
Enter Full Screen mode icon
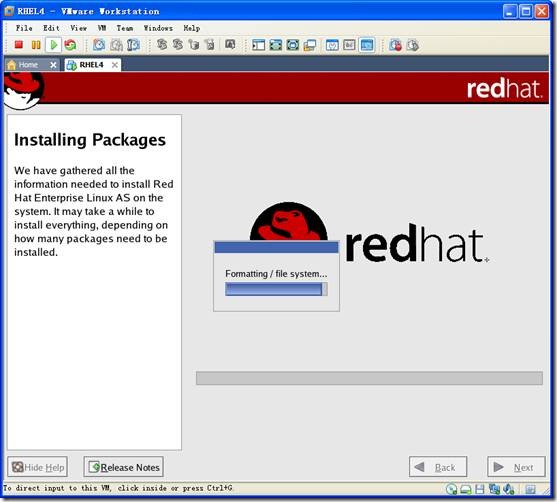tap(292, 45)
